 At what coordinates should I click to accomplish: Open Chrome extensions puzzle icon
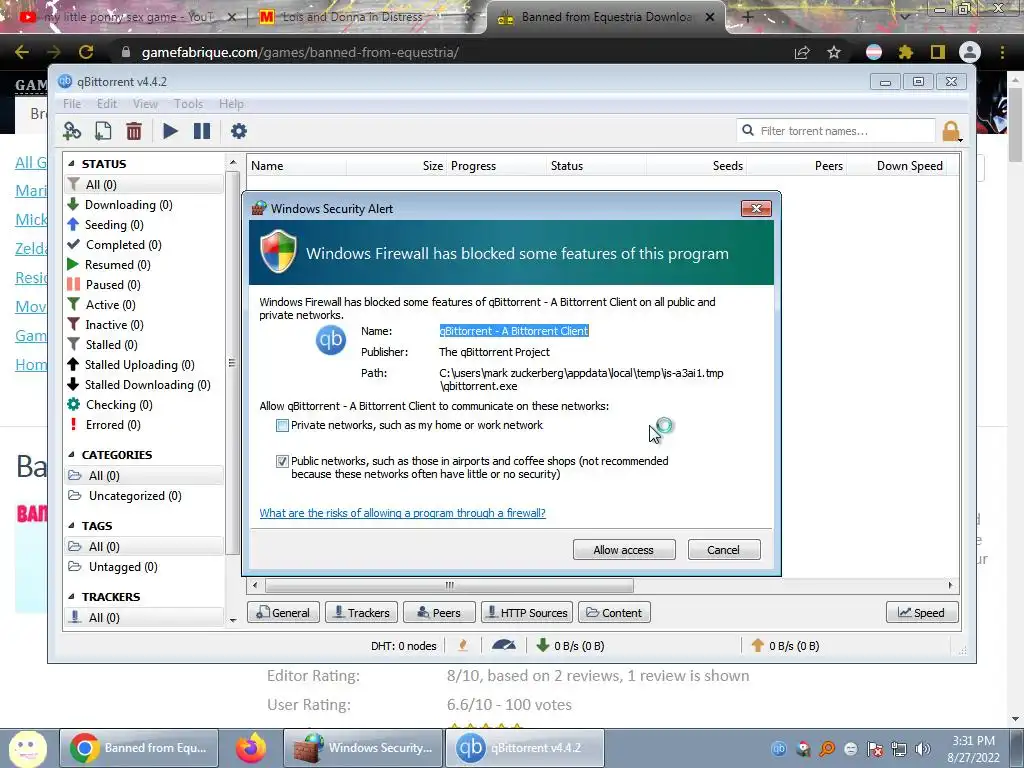(x=905, y=52)
